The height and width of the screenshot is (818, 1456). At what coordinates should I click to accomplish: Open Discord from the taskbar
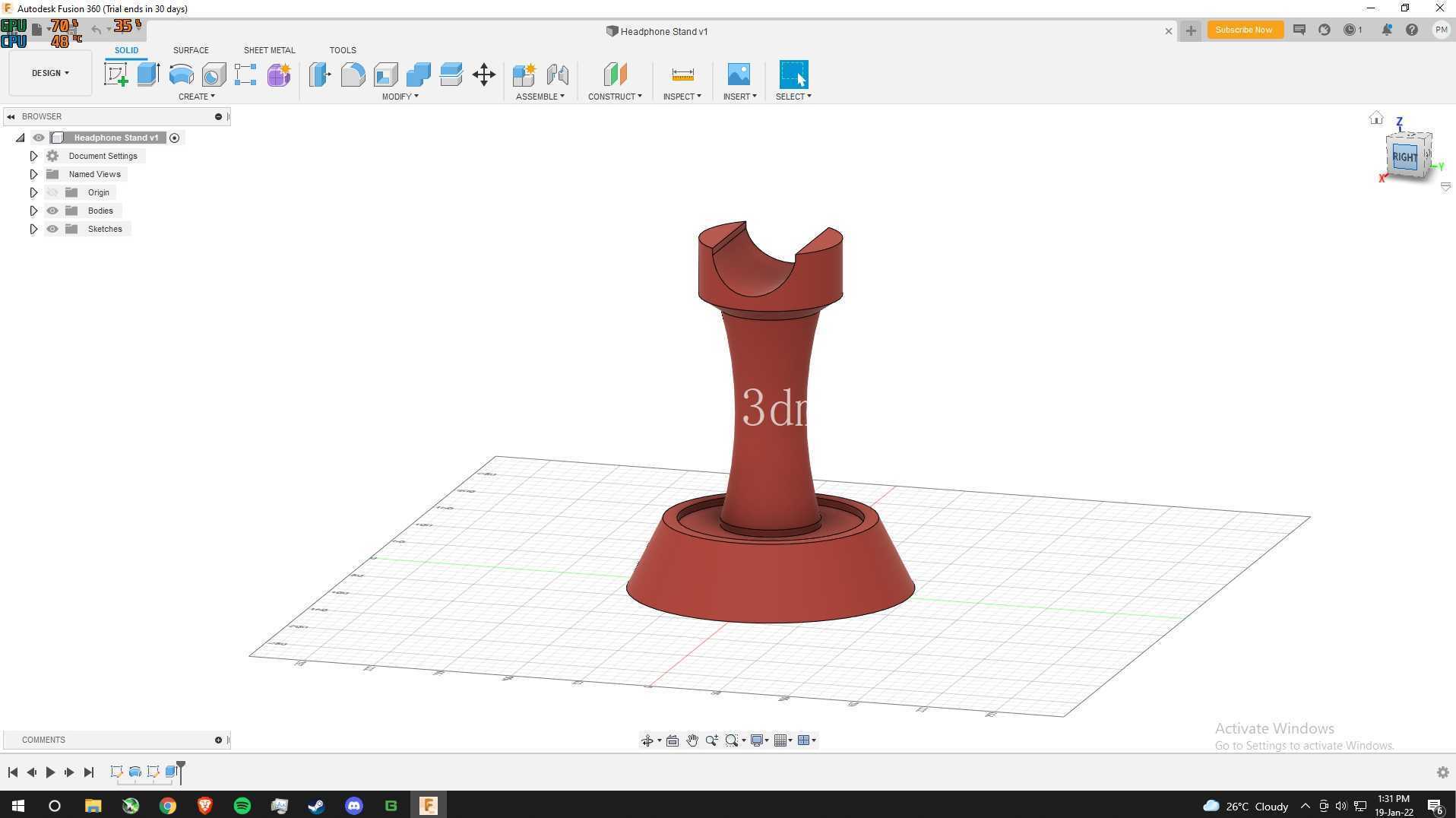[x=354, y=806]
